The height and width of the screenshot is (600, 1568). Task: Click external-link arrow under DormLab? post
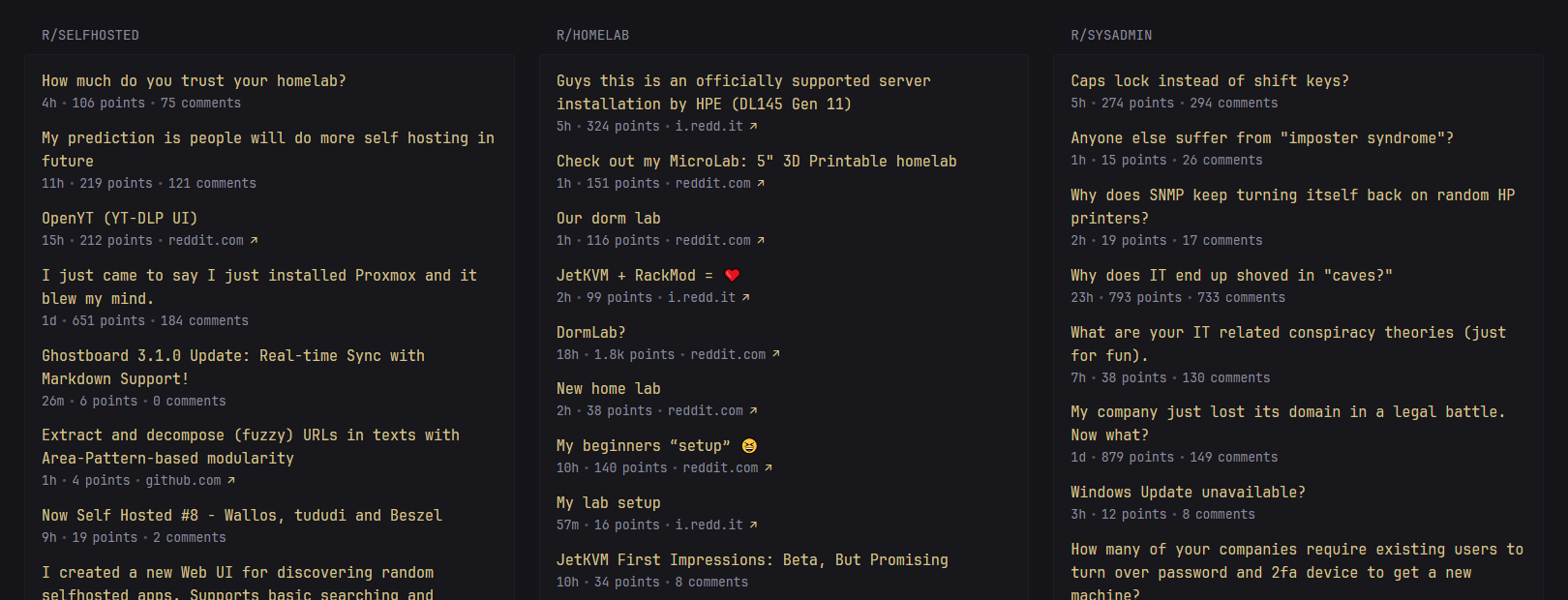[775, 354]
